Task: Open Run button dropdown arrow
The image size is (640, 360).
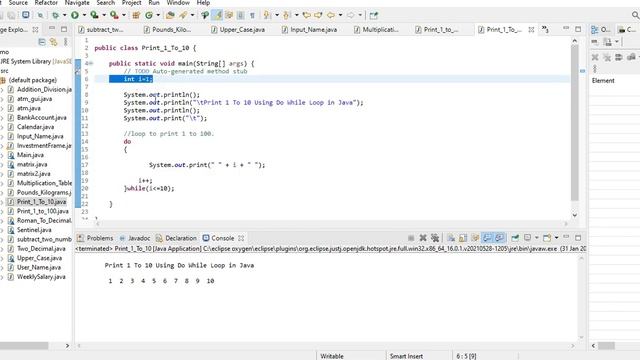Action: [x=84, y=15]
